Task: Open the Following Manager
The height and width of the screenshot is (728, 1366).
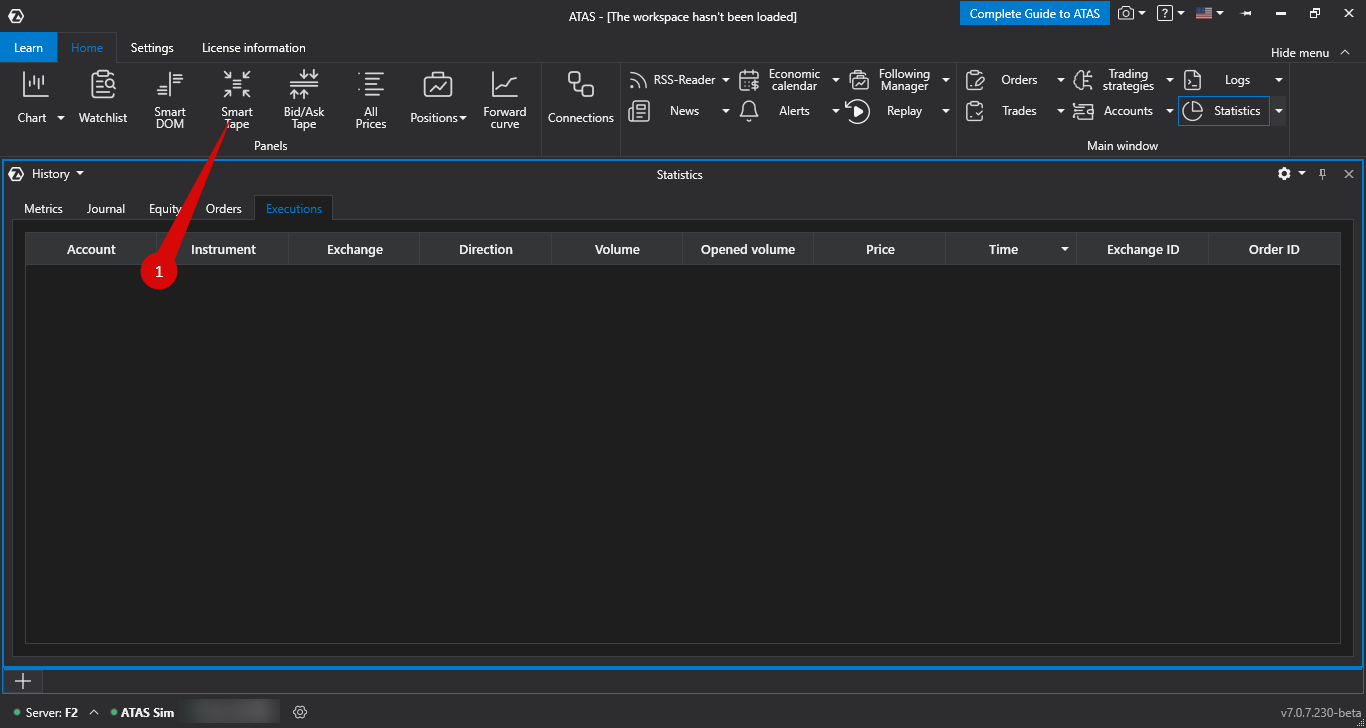Action: coord(892,80)
